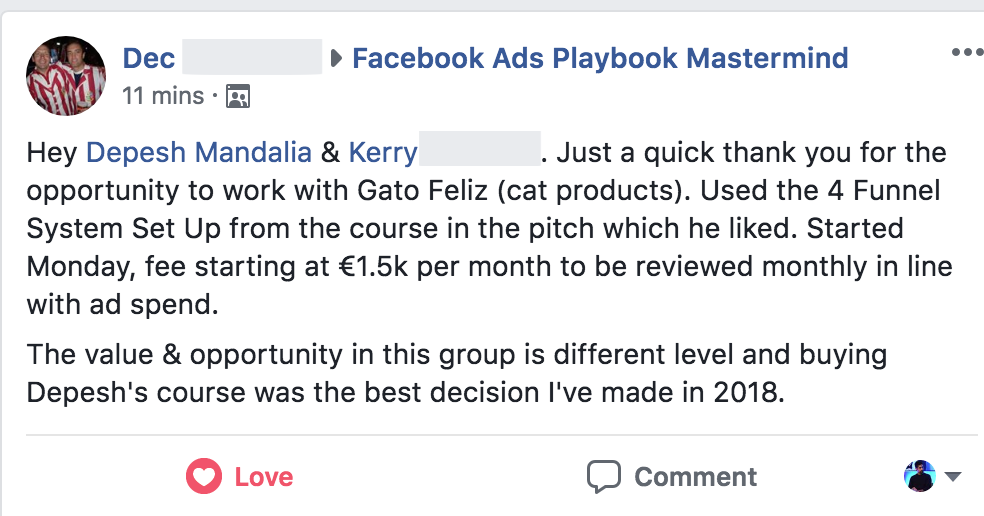Open the post options three-dot menu
The width and height of the screenshot is (984, 516).
[x=966, y=53]
